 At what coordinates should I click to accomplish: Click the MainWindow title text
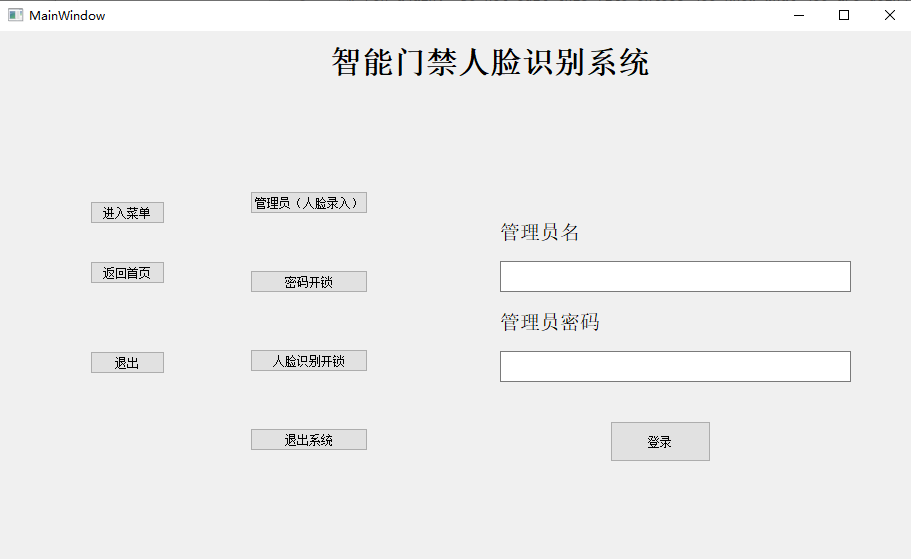coord(67,16)
